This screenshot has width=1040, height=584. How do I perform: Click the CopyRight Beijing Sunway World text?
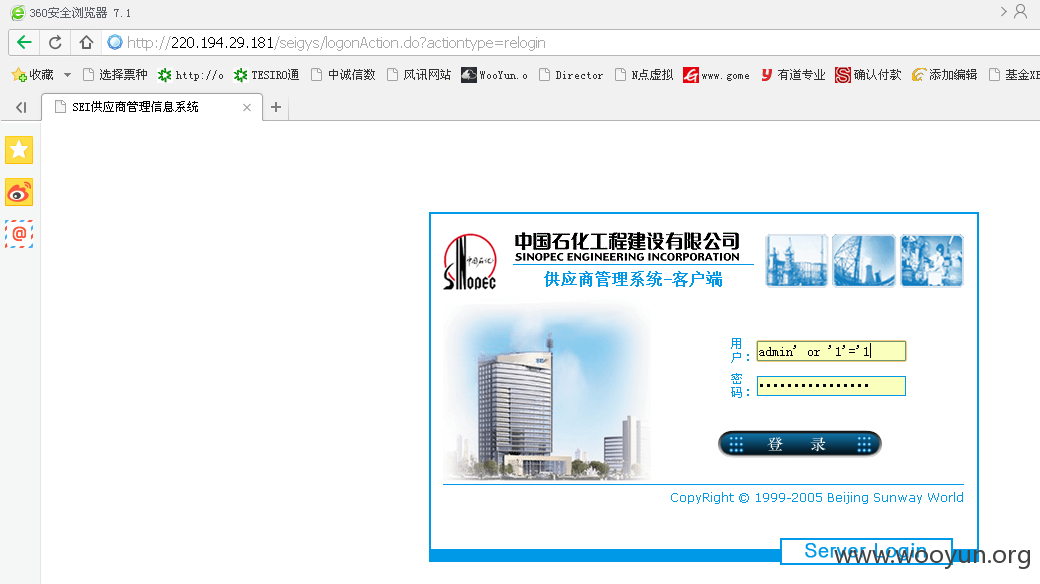(x=816, y=498)
